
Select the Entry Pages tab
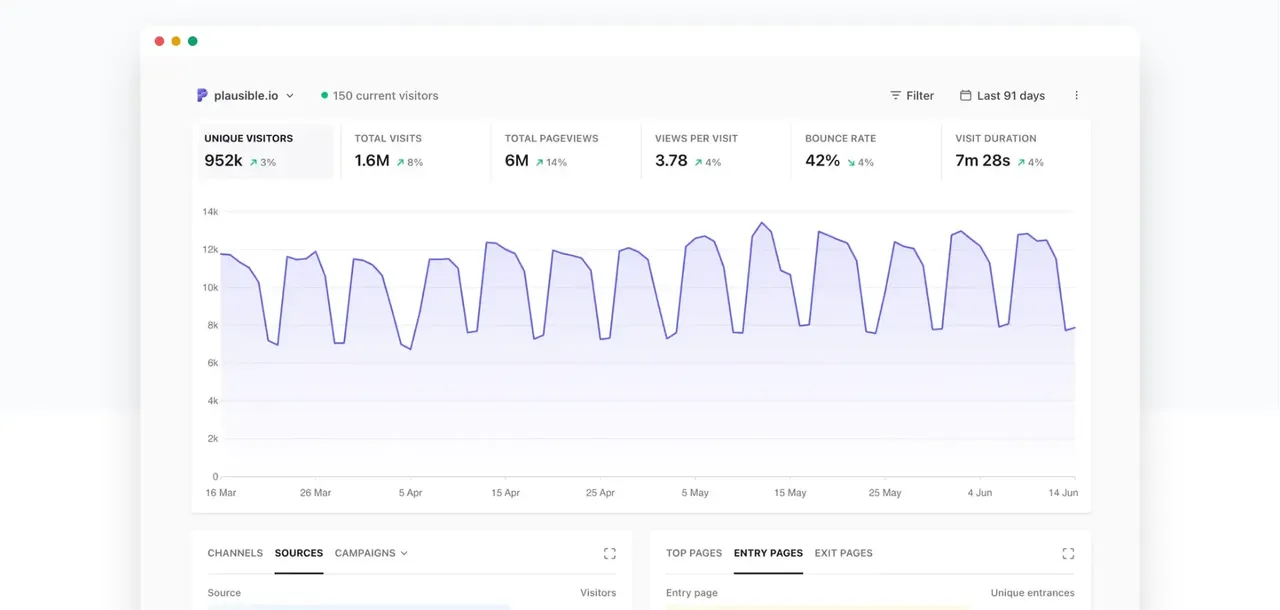pyautogui.click(x=768, y=553)
